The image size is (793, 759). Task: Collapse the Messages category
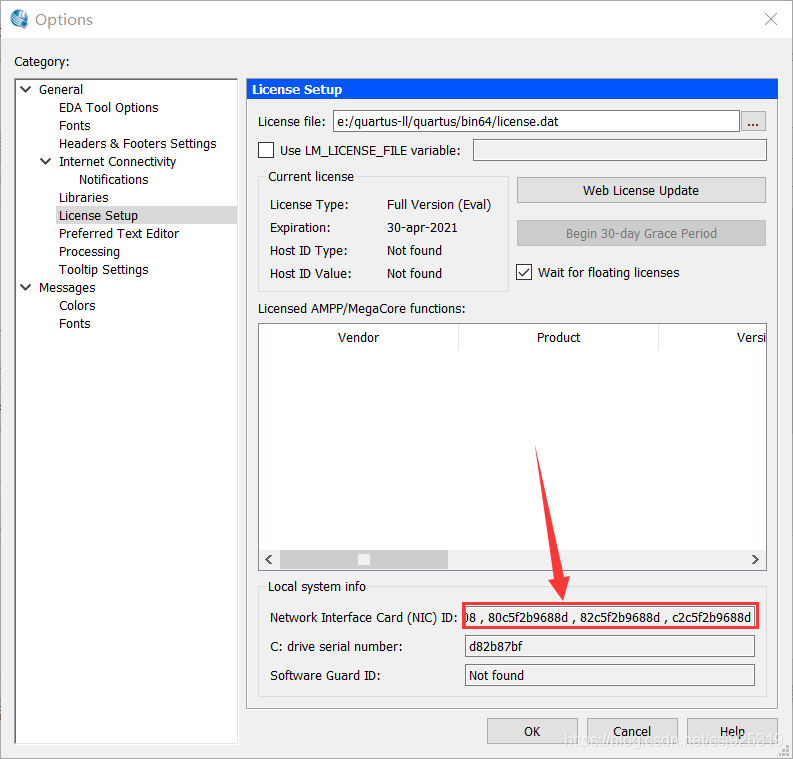tap(26, 287)
